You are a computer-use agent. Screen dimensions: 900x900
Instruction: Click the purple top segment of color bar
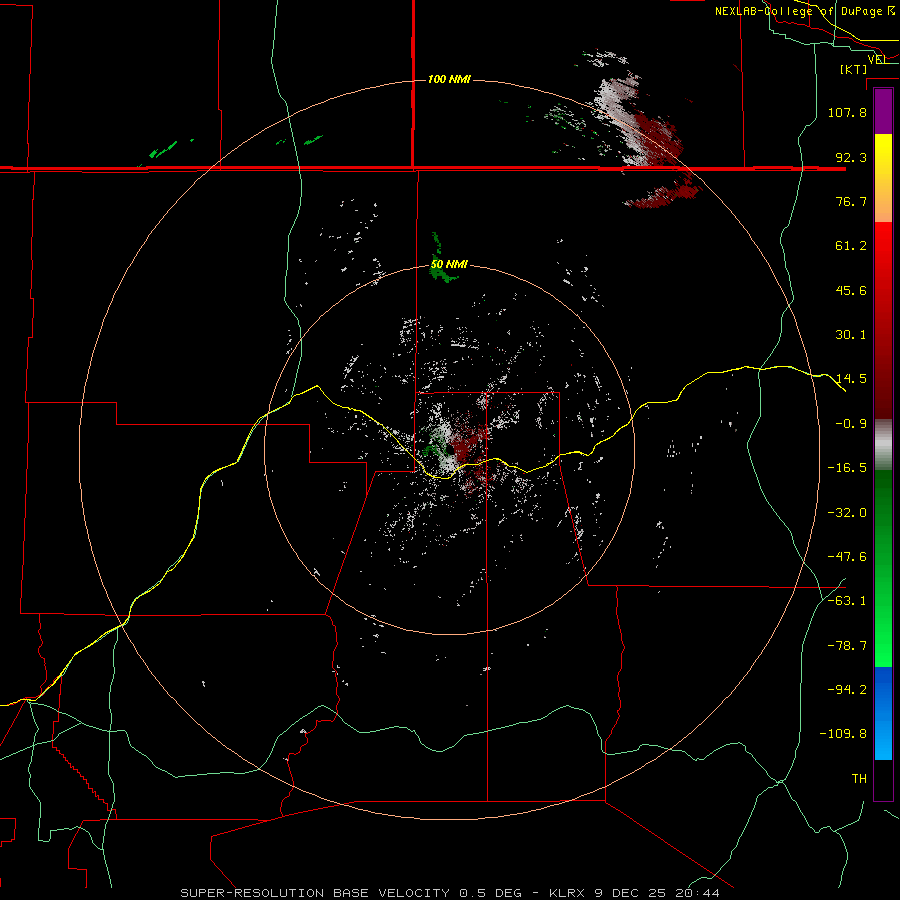point(883,112)
